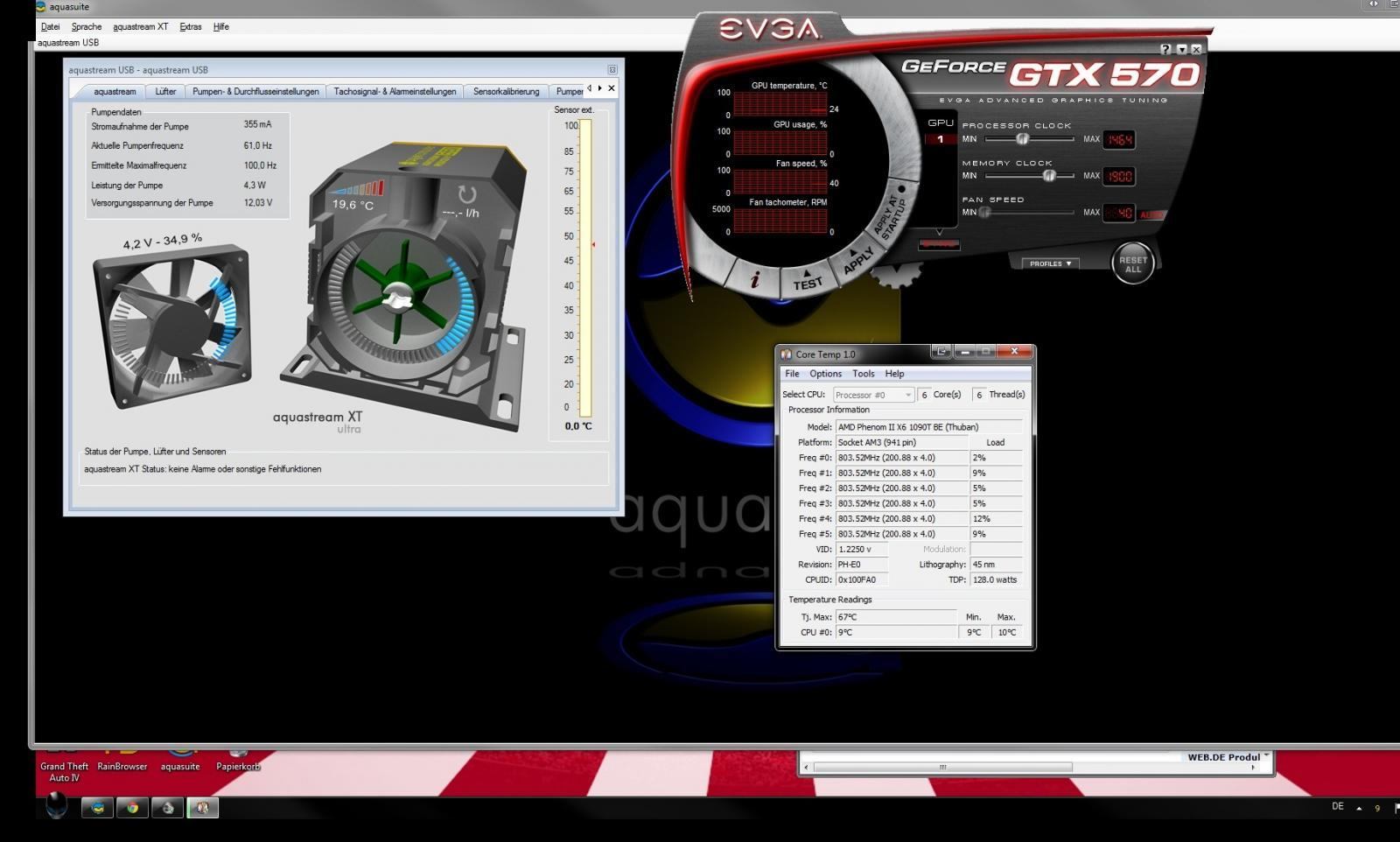Screen dimensions: 1400x842
Task: Select GPU 1 in EVGA Precision
Action: [x=941, y=139]
